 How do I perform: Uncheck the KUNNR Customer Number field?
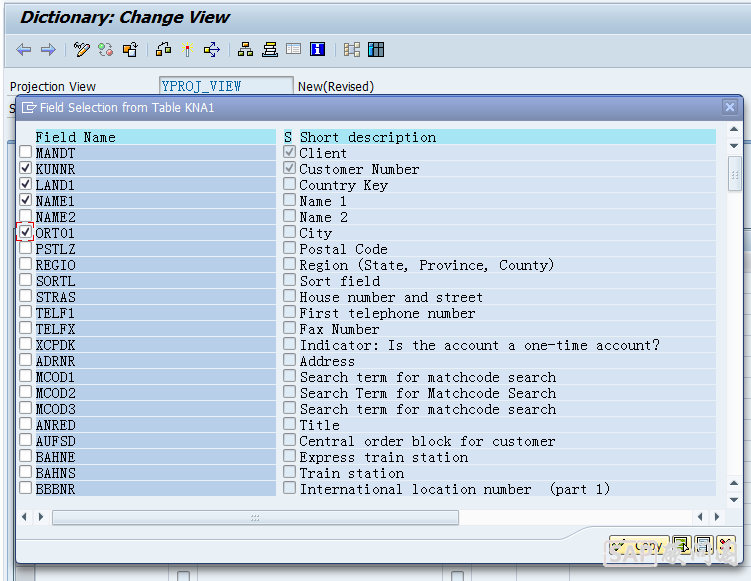pyautogui.click(x=25, y=169)
